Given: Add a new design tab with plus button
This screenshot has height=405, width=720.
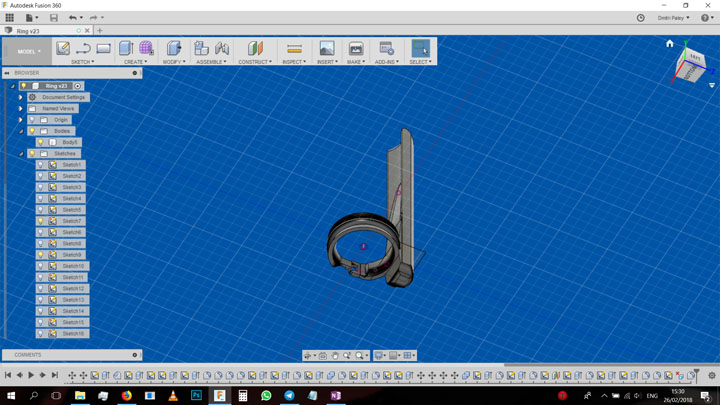Looking at the screenshot, I should pyautogui.click(x=100, y=31).
